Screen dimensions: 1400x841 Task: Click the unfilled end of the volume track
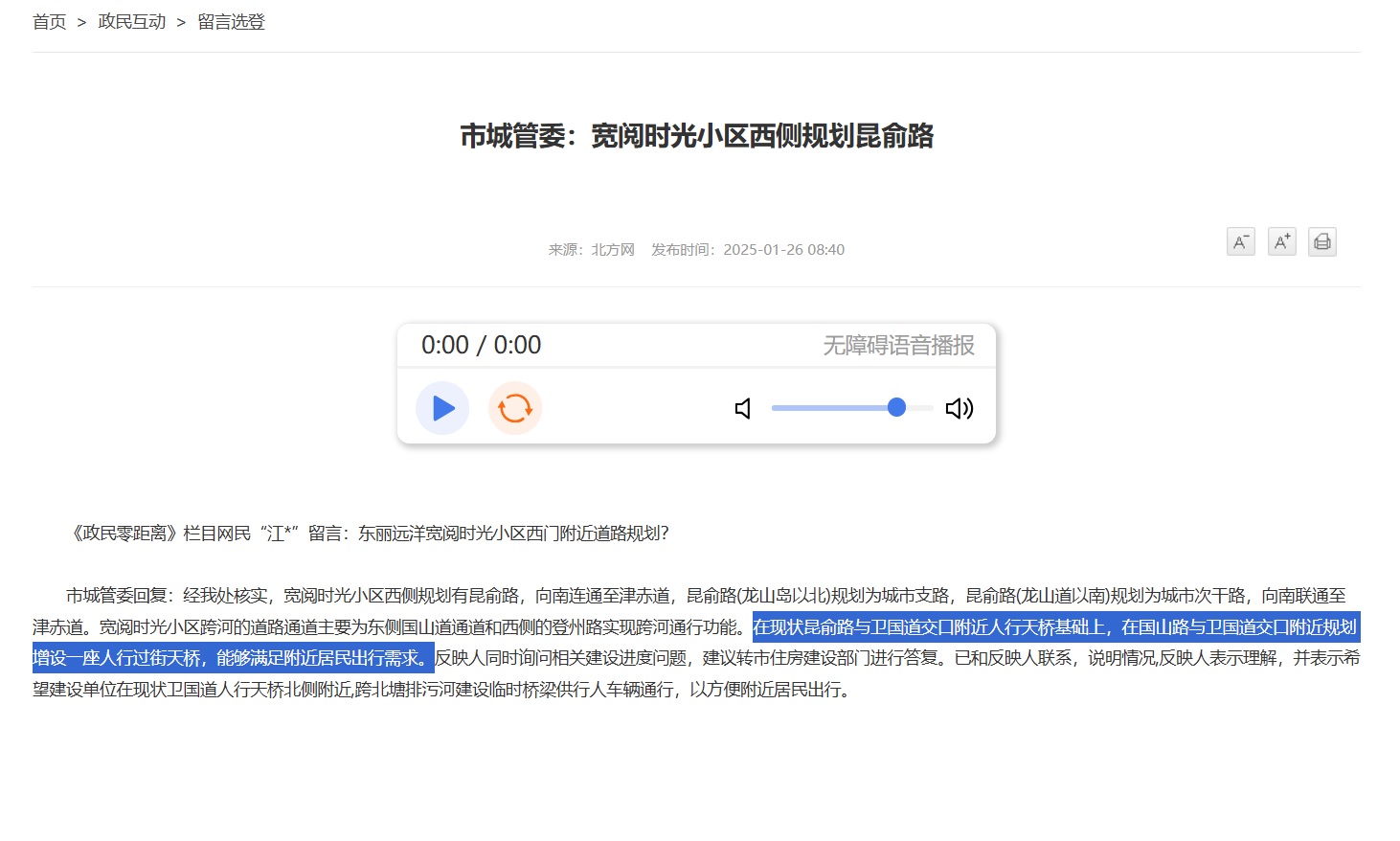(921, 408)
